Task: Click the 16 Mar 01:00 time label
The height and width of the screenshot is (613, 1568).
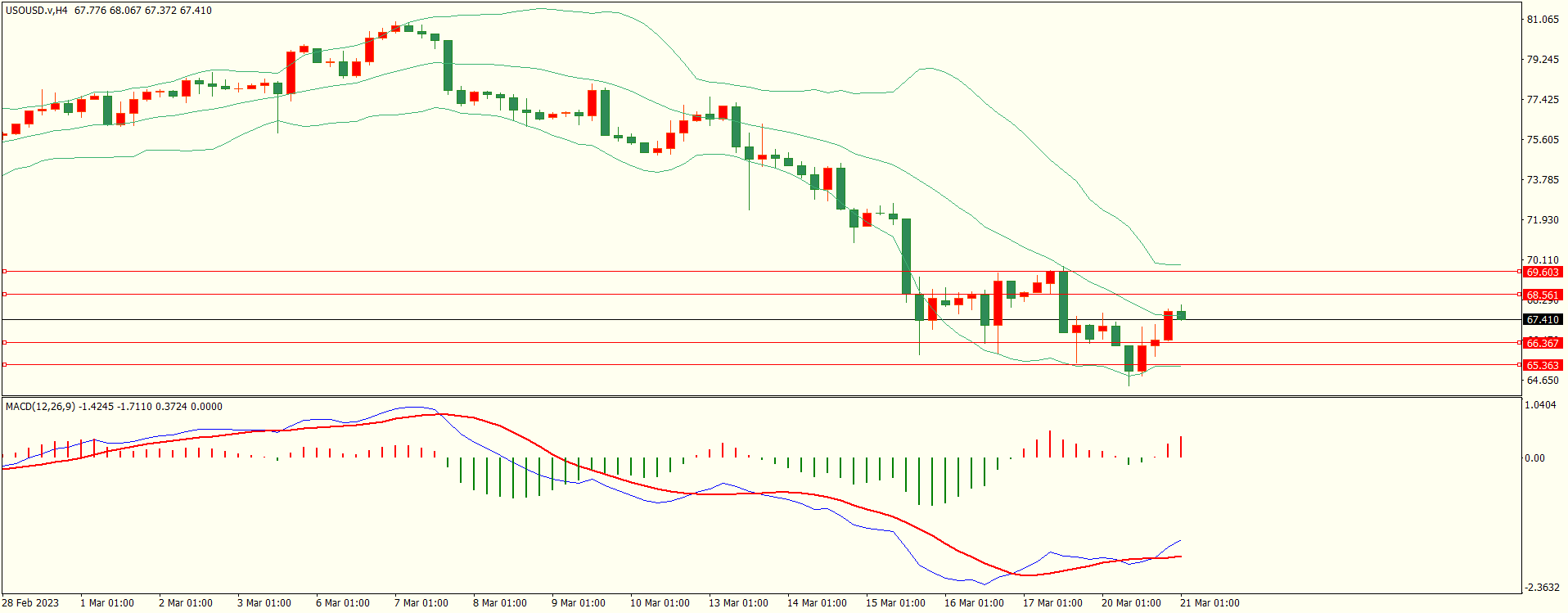Action: tap(974, 603)
